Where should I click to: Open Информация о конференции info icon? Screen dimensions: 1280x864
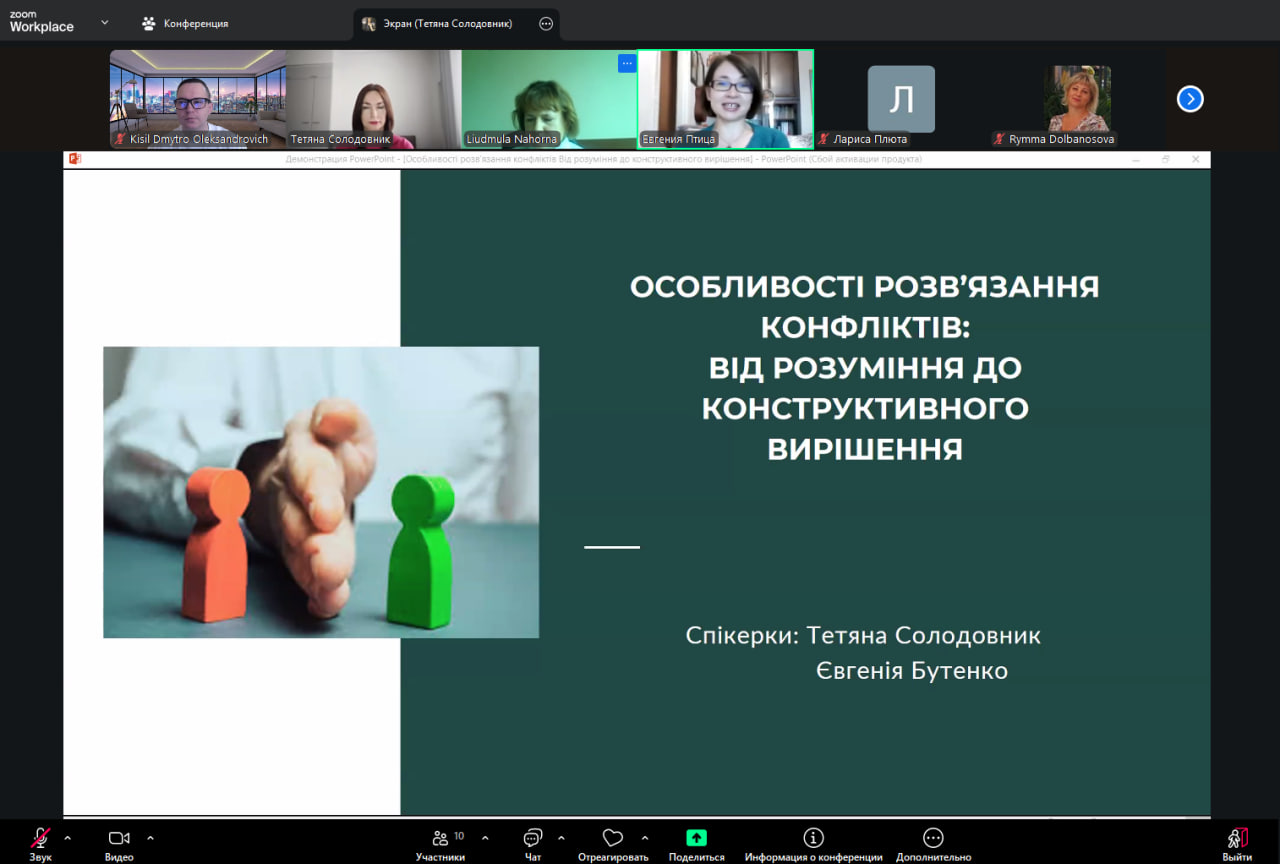[813, 838]
